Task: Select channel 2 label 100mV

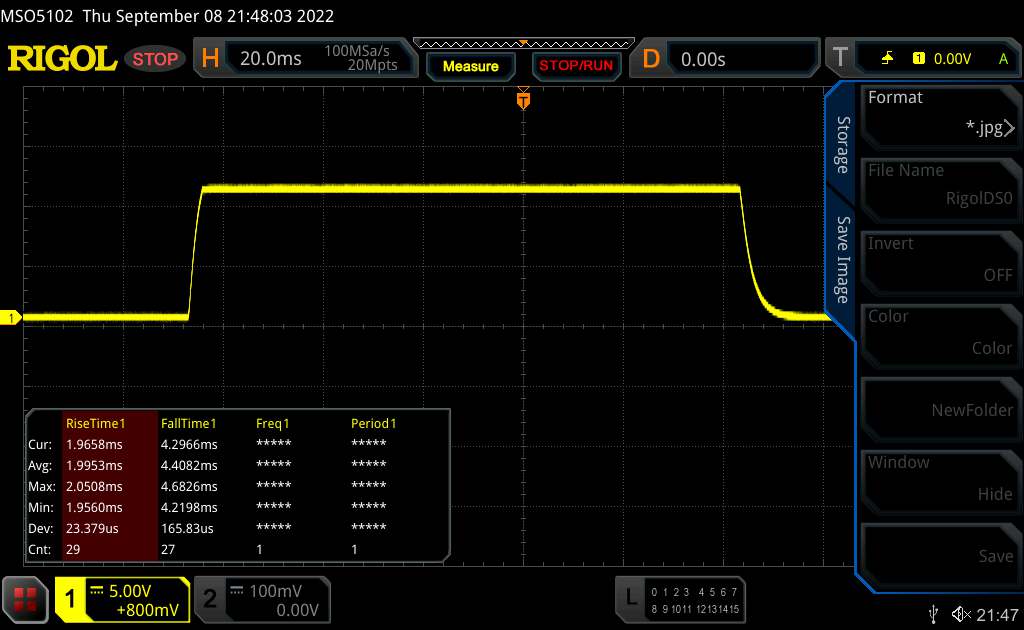Action: 275,591
